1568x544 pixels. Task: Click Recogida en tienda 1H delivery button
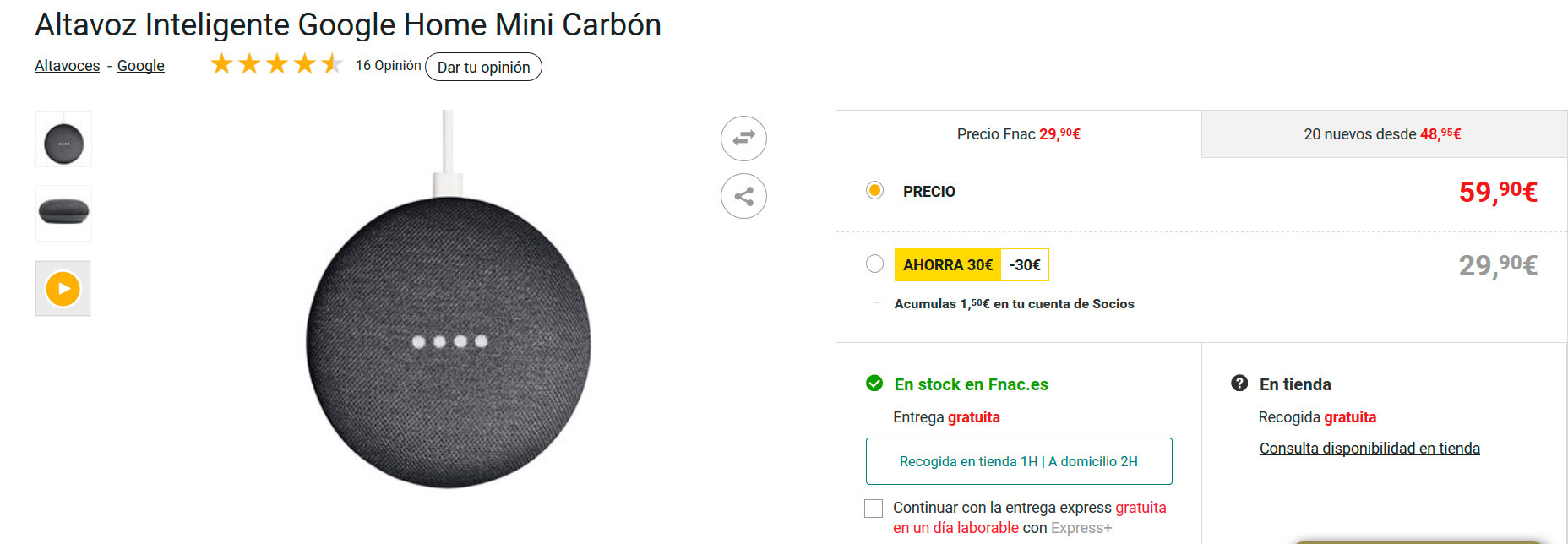tap(1018, 461)
